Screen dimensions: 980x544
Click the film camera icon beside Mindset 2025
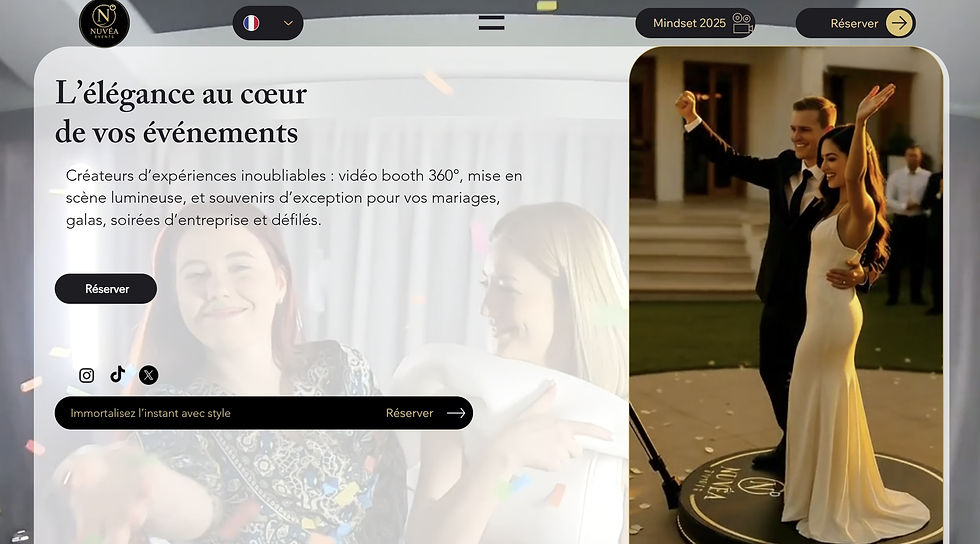pyautogui.click(x=742, y=23)
